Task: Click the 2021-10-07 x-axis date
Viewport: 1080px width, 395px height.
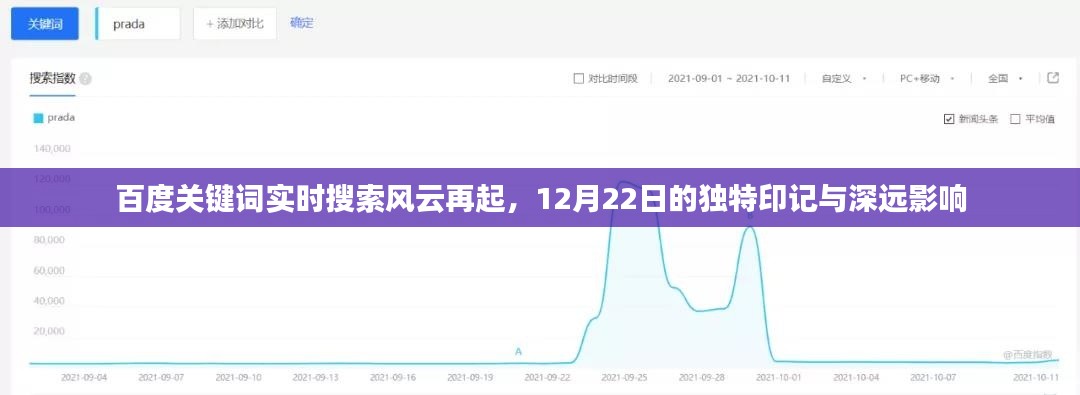Action: [933, 378]
